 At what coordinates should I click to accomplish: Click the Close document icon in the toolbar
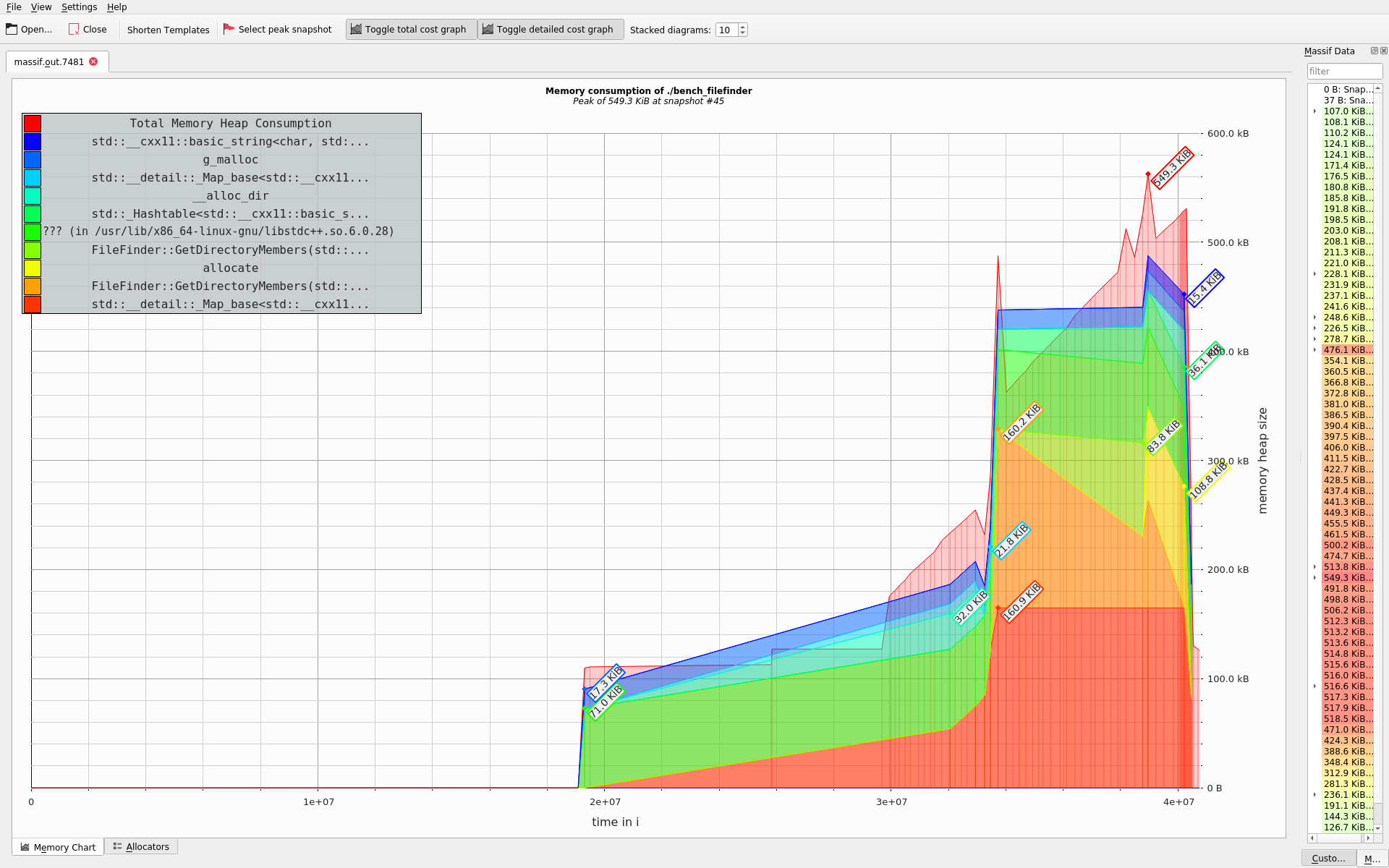point(75,29)
